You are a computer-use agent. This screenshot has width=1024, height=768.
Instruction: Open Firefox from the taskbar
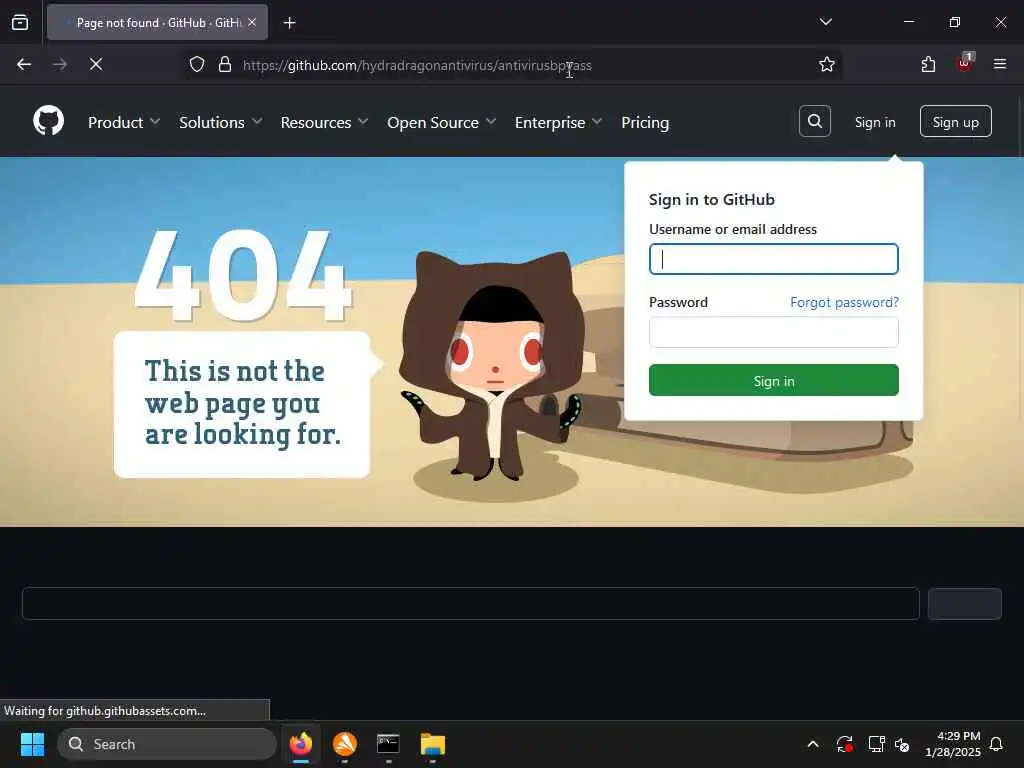(x=300, y=744)
